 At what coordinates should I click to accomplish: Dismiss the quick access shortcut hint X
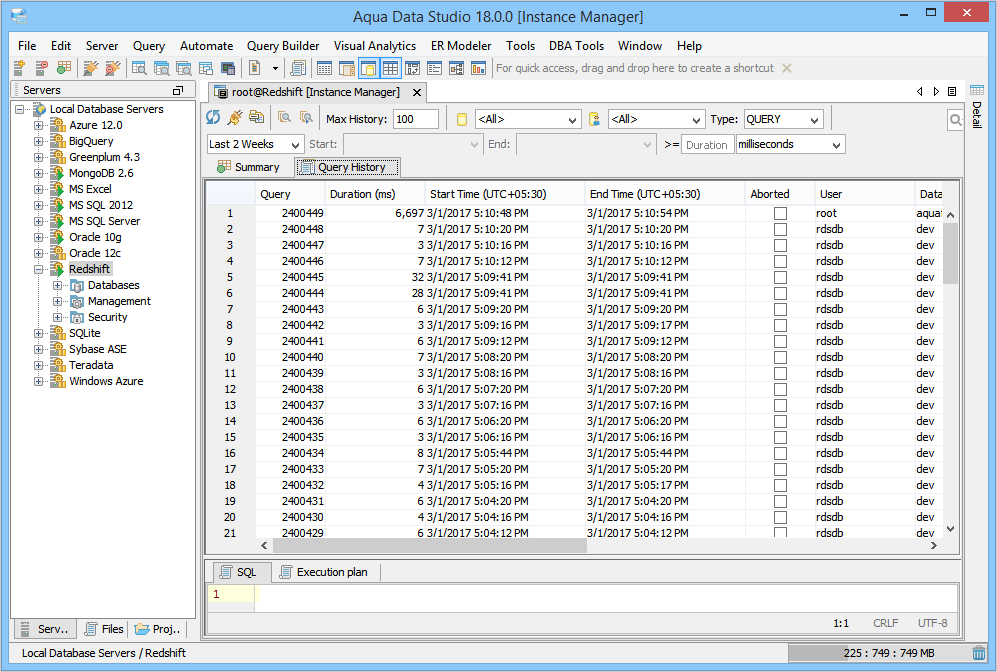tap(787, 68)
